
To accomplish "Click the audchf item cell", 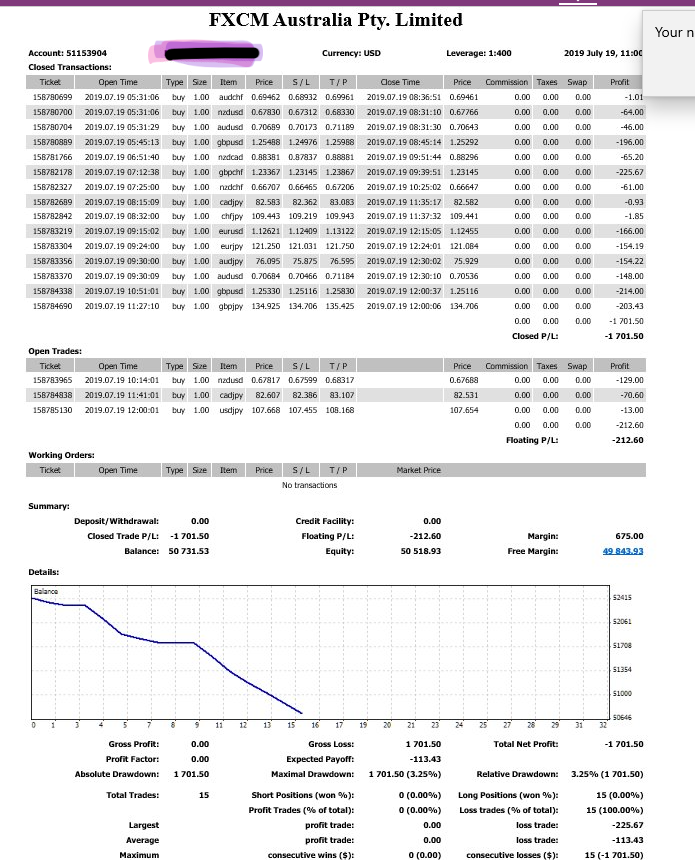I will pos(231,97).
